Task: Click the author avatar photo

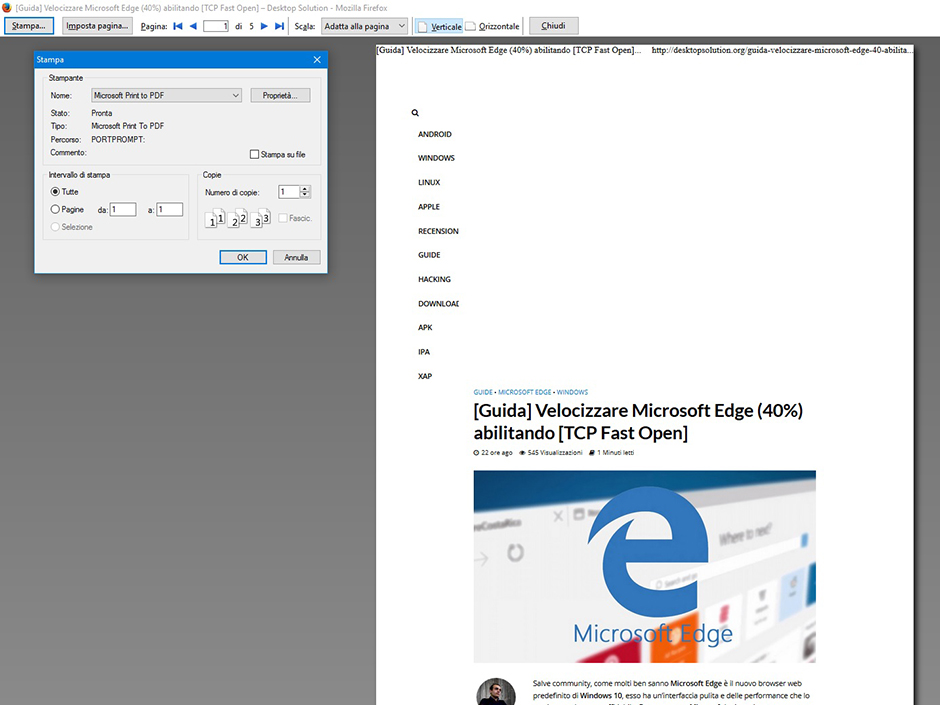Action: 496,692
